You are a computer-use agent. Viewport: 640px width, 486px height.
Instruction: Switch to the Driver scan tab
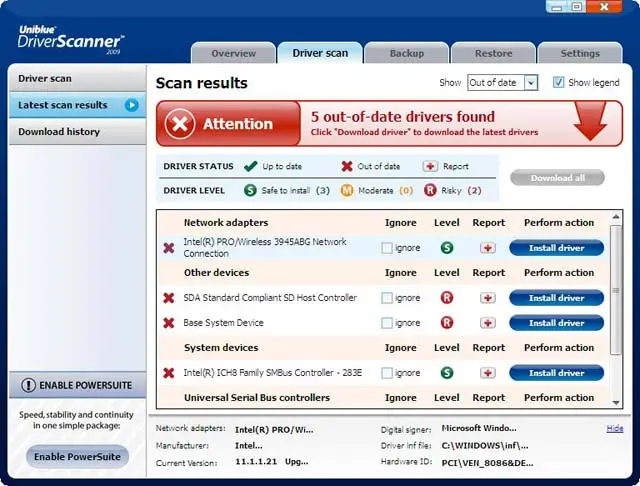(x=320, y=53)
